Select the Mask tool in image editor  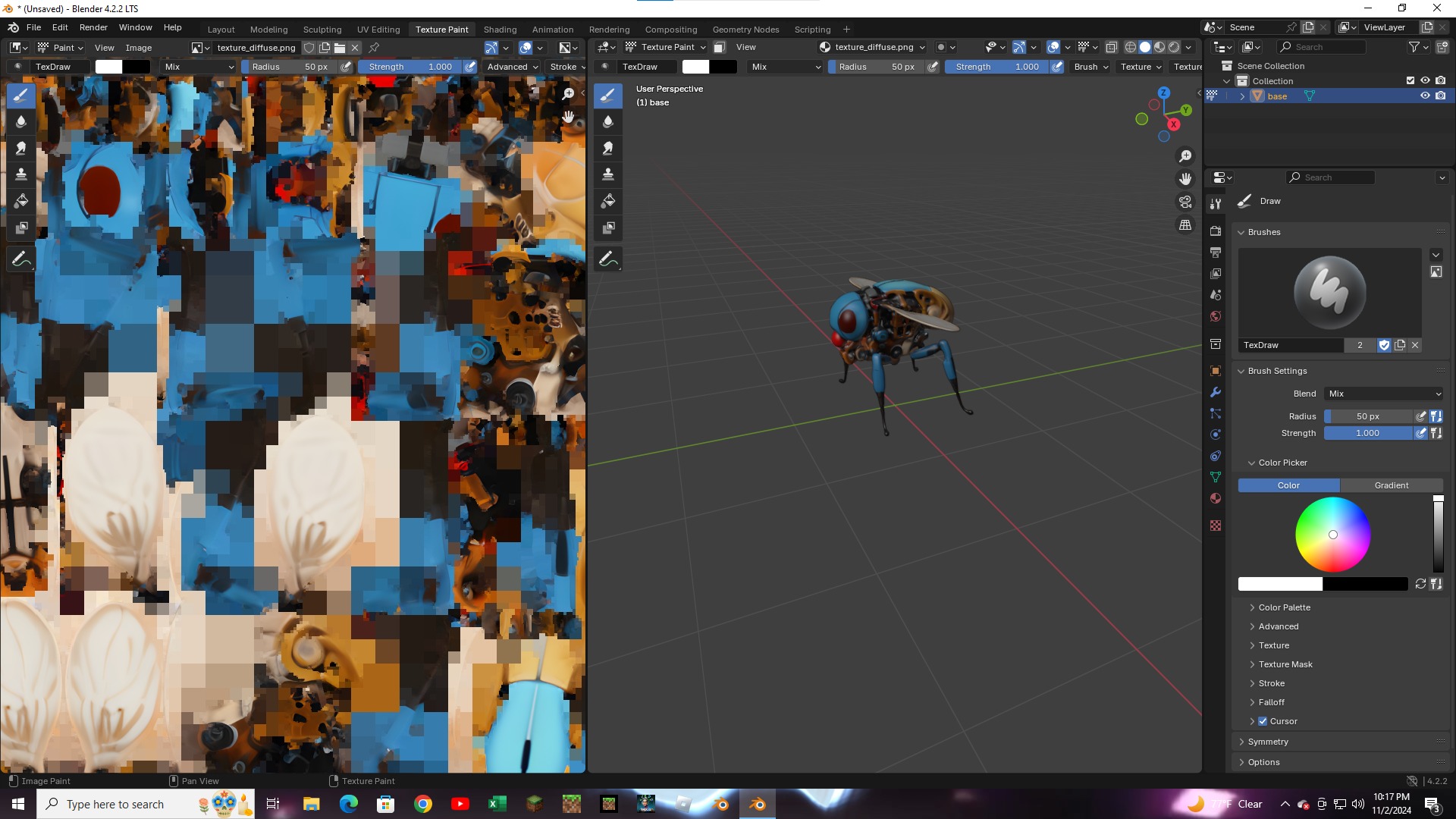[21, 228]
